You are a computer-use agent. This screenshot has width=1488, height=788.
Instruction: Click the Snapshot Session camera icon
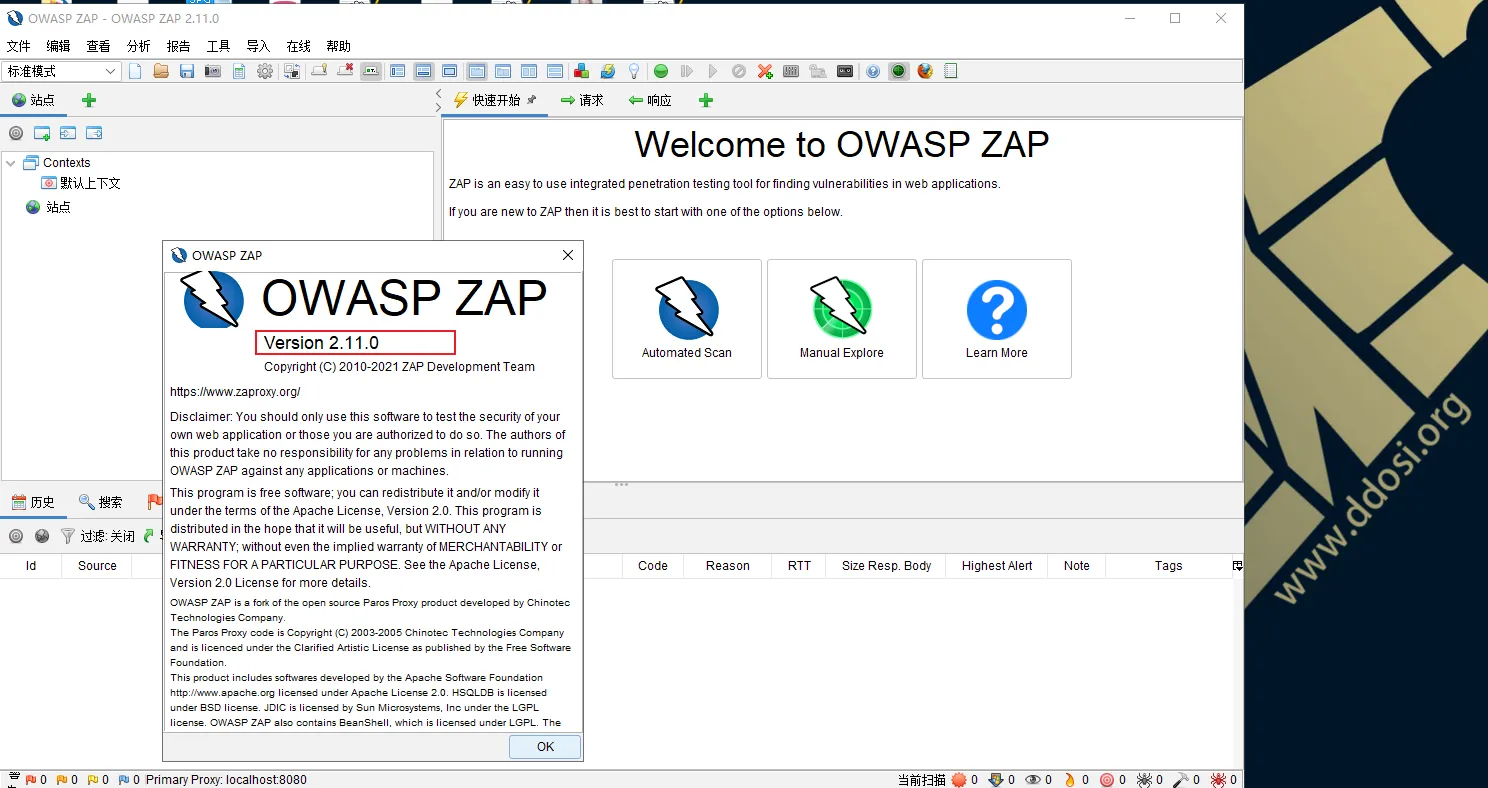click(x=213, y=71)
